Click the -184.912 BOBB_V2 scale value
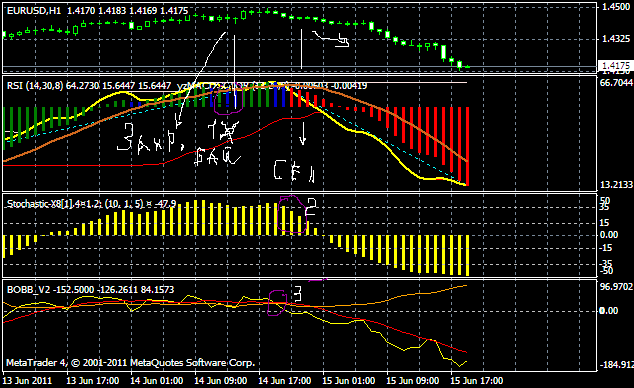634x388 pixels. click(x=616, y=365)
